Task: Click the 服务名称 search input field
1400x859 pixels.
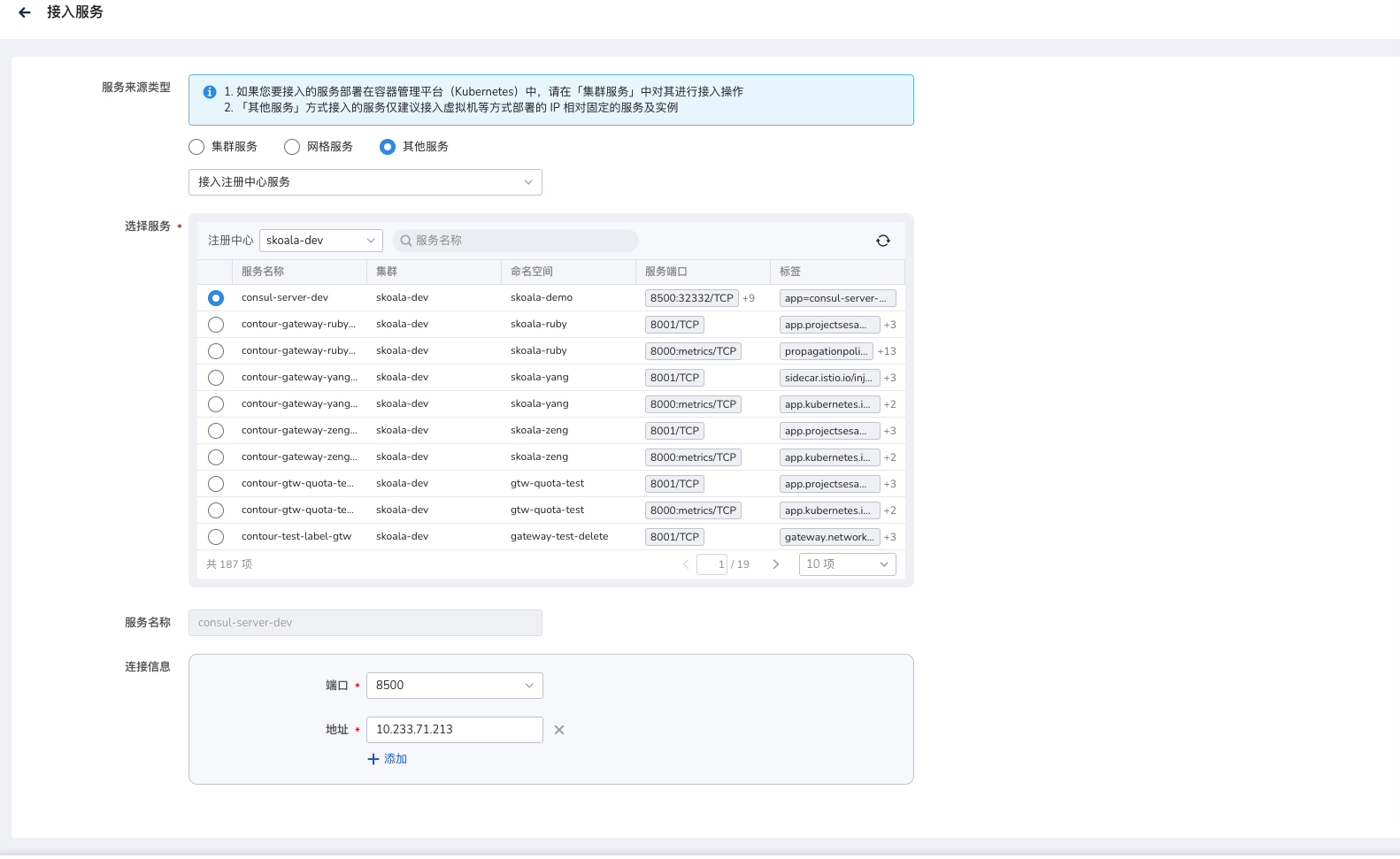Action: click(522, 241)
